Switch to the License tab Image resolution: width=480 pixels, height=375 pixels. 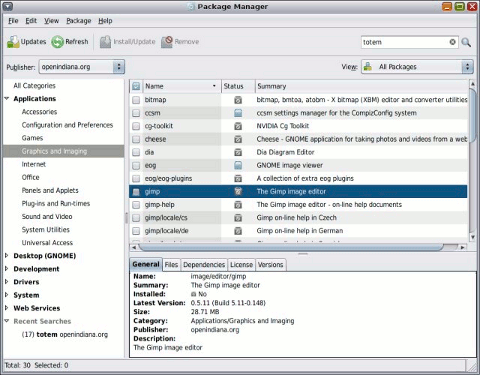pos(241,265)
